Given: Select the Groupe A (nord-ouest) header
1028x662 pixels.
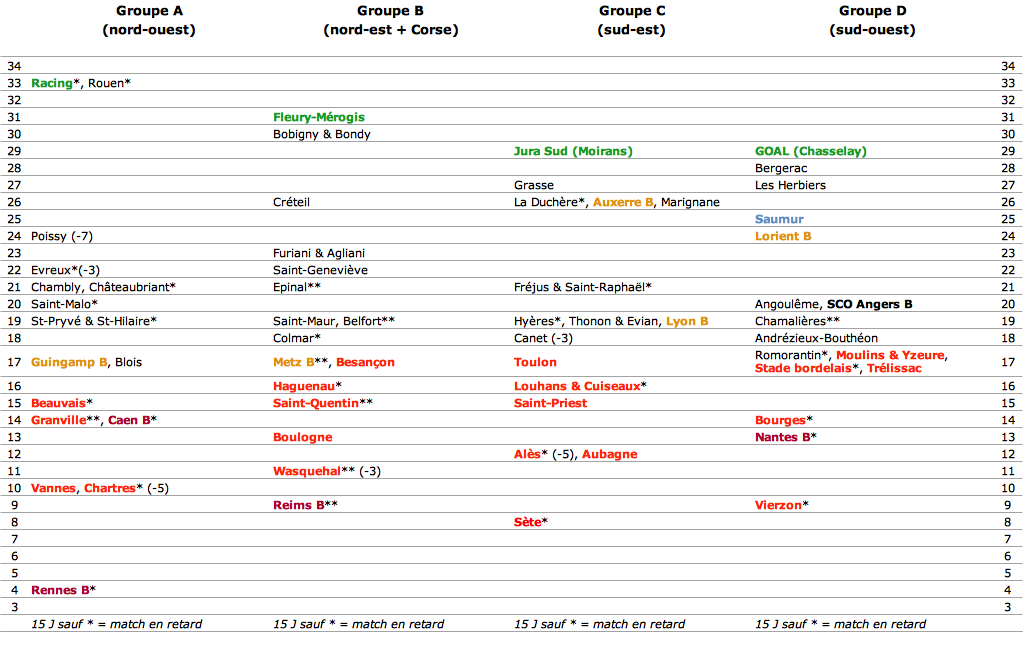Looking at the screenshot, I should (149, 20).
